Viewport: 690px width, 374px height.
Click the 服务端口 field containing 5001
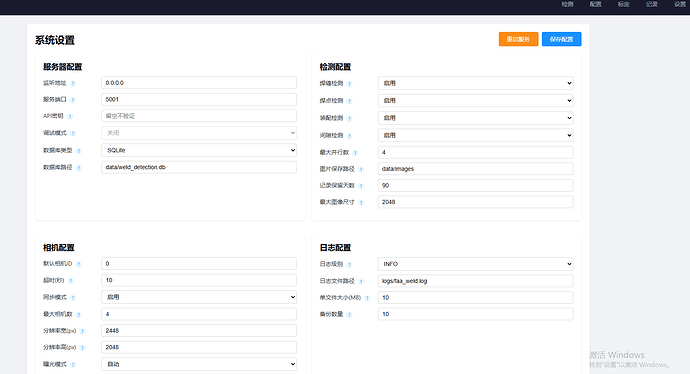pos(199,99)
